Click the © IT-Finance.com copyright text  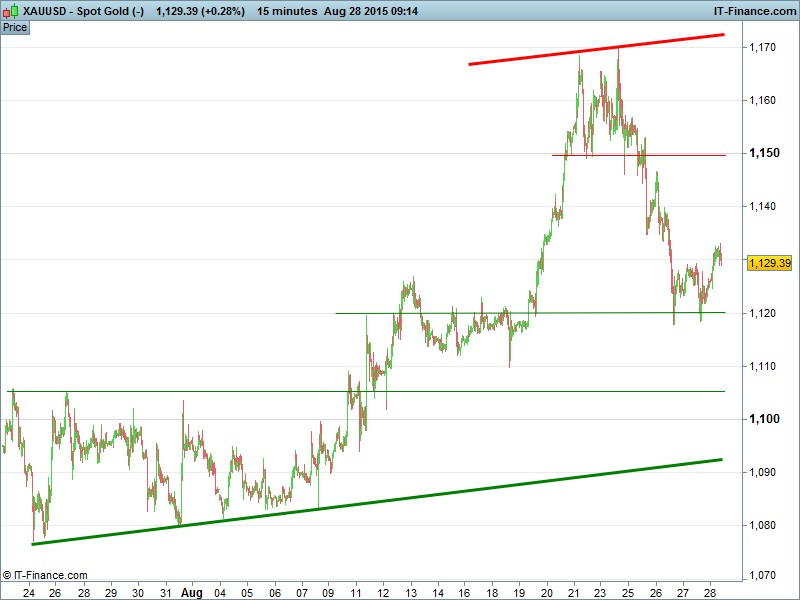pos(45,575)
